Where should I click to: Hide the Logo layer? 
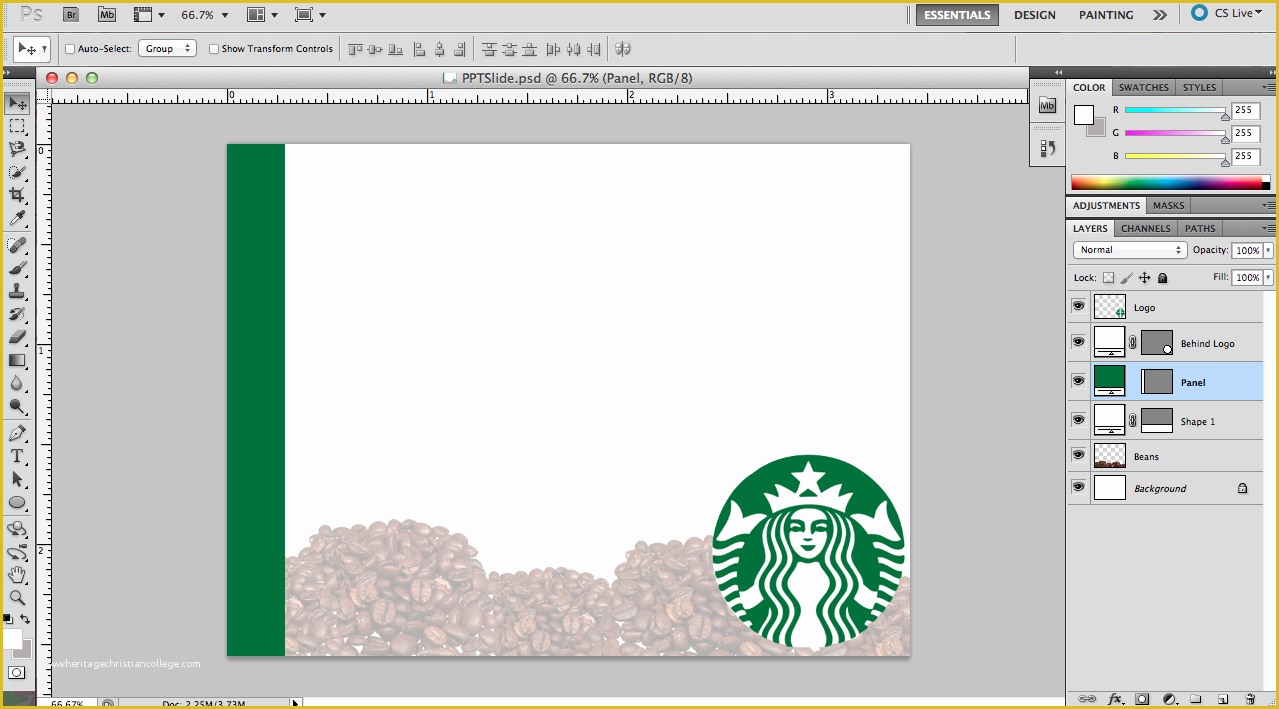[x=1078, y=307]
